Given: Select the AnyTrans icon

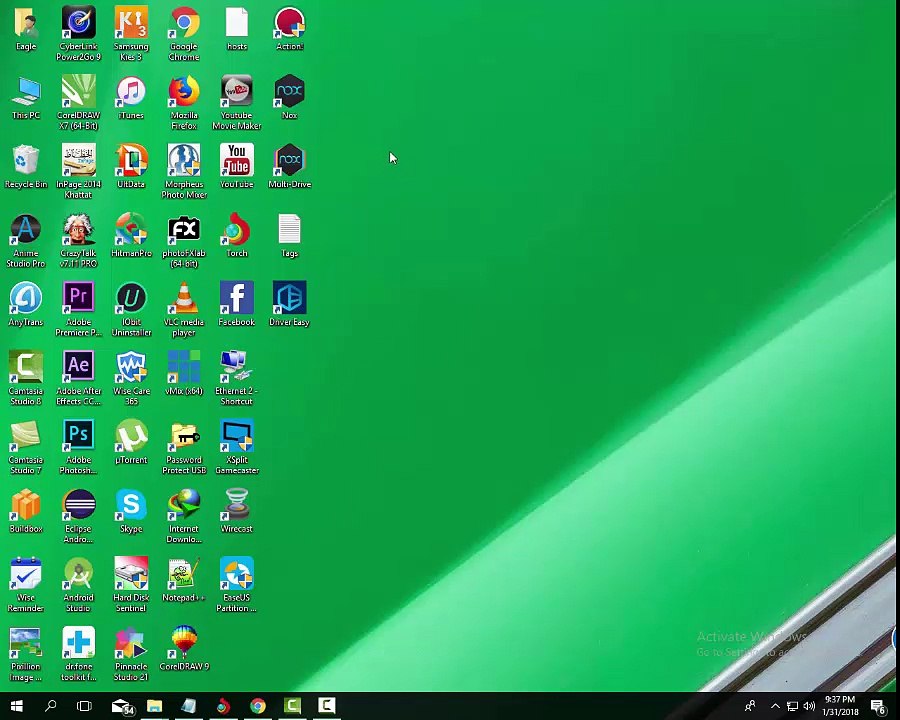Looking at the screenshot, I should (26, 299).
